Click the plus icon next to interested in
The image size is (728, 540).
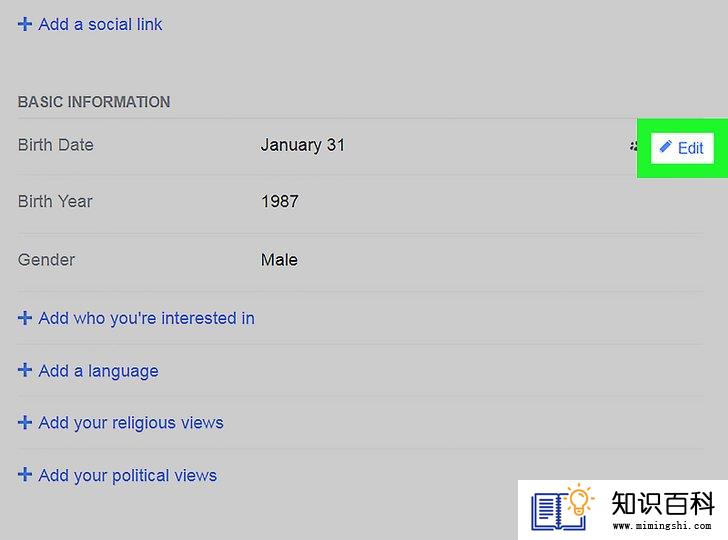pos(25,318)
